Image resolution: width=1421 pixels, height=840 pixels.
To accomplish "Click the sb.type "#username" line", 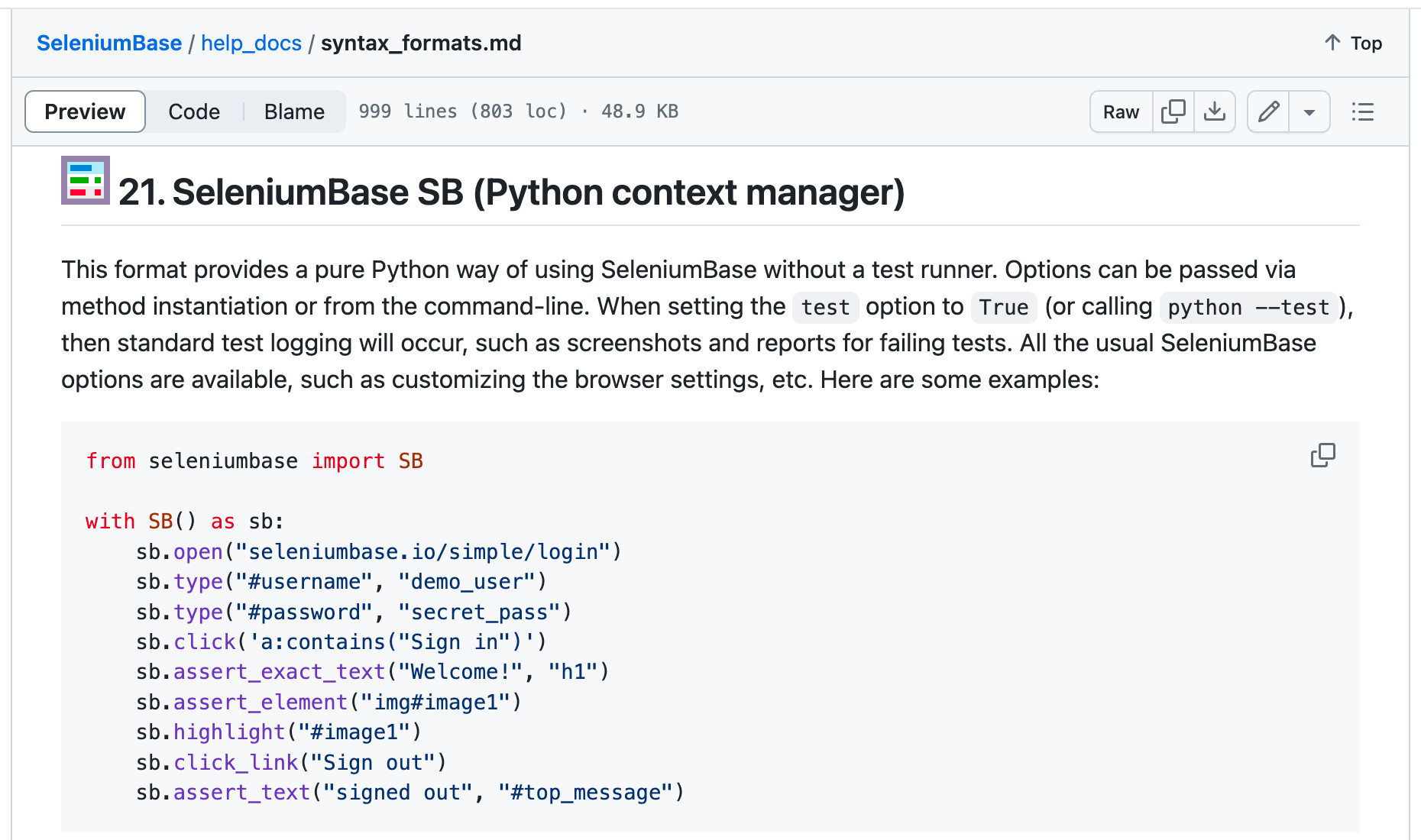I will 341,581.
